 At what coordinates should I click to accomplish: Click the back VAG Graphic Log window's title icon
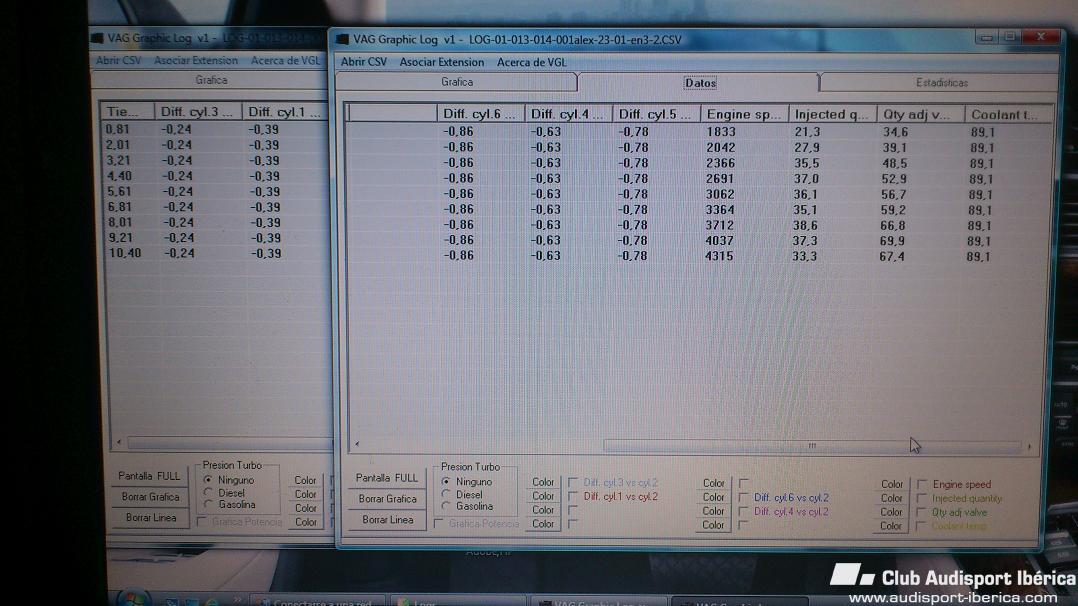(x=98, y=38)
